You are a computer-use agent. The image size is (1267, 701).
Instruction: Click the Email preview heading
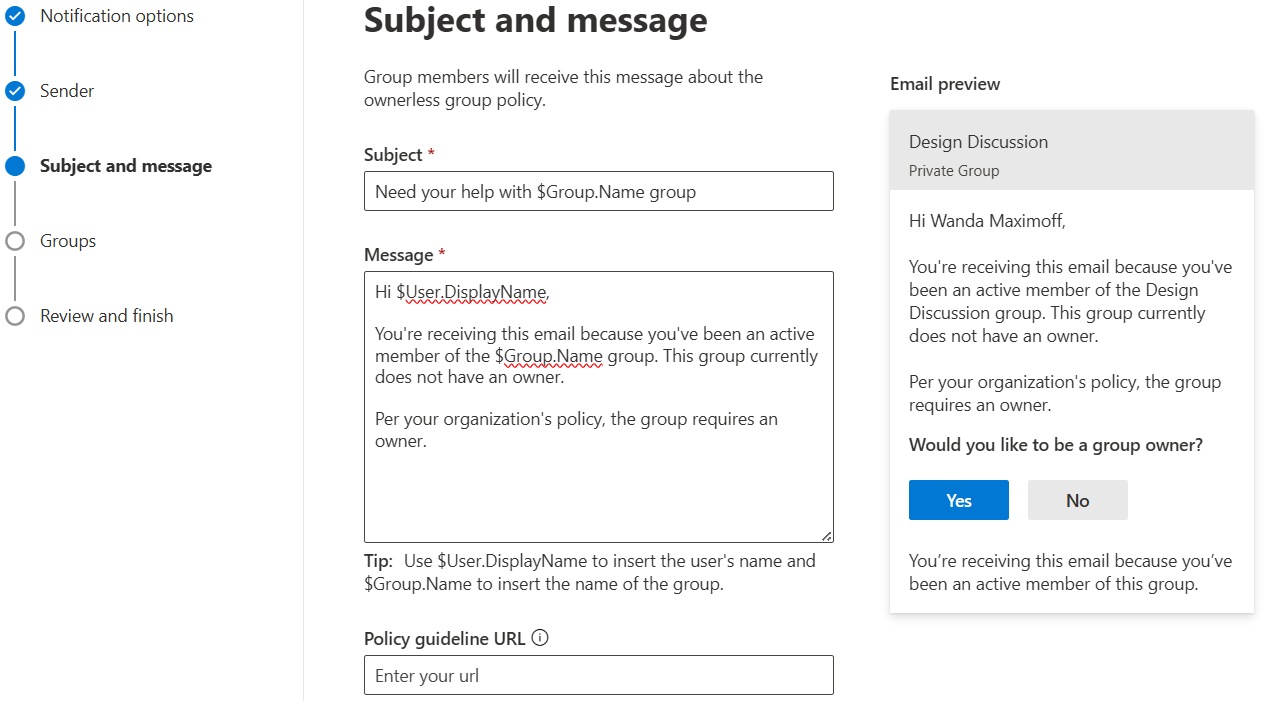click(x=944, y=83)
